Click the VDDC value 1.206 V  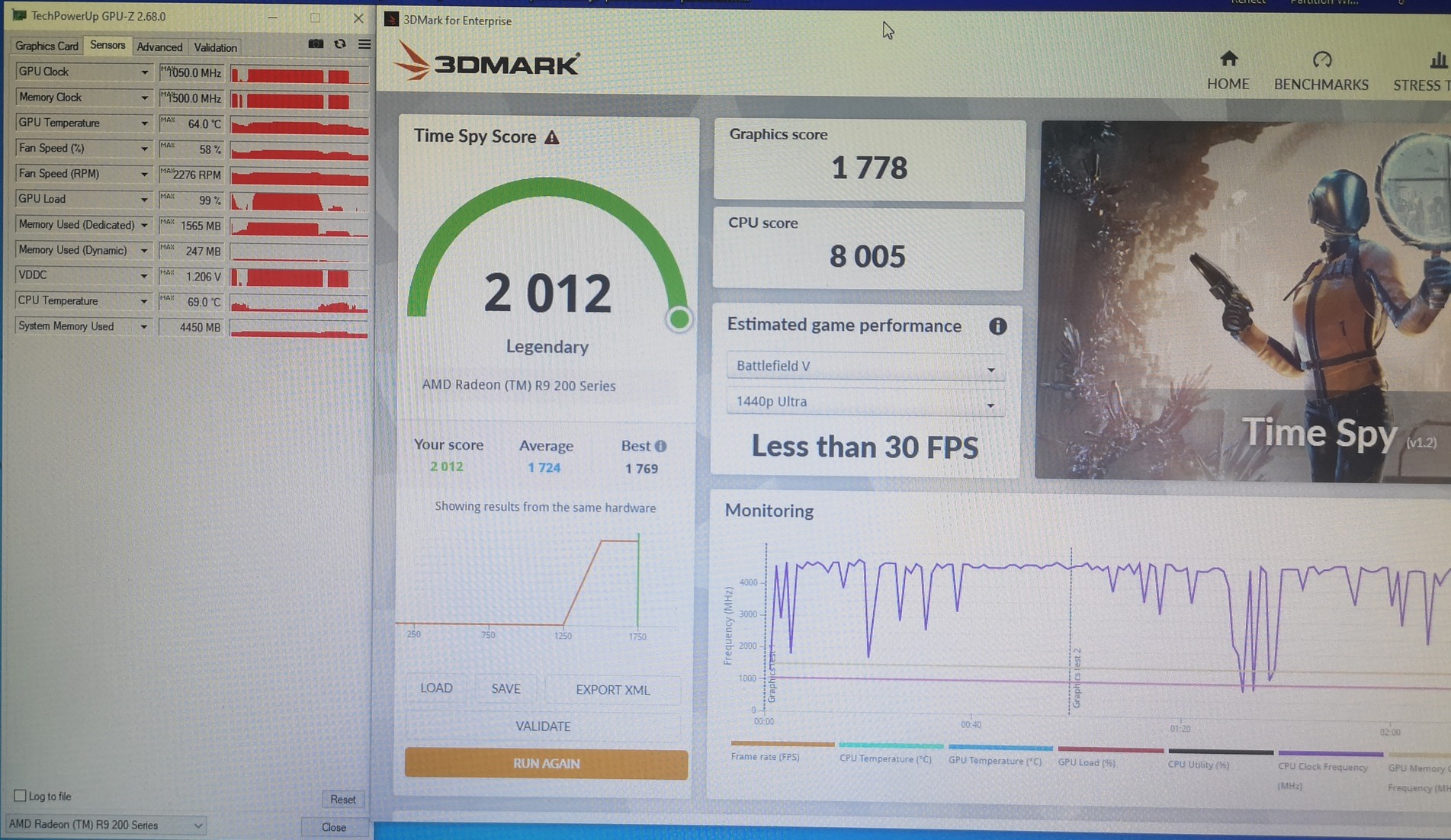(191, 276)
